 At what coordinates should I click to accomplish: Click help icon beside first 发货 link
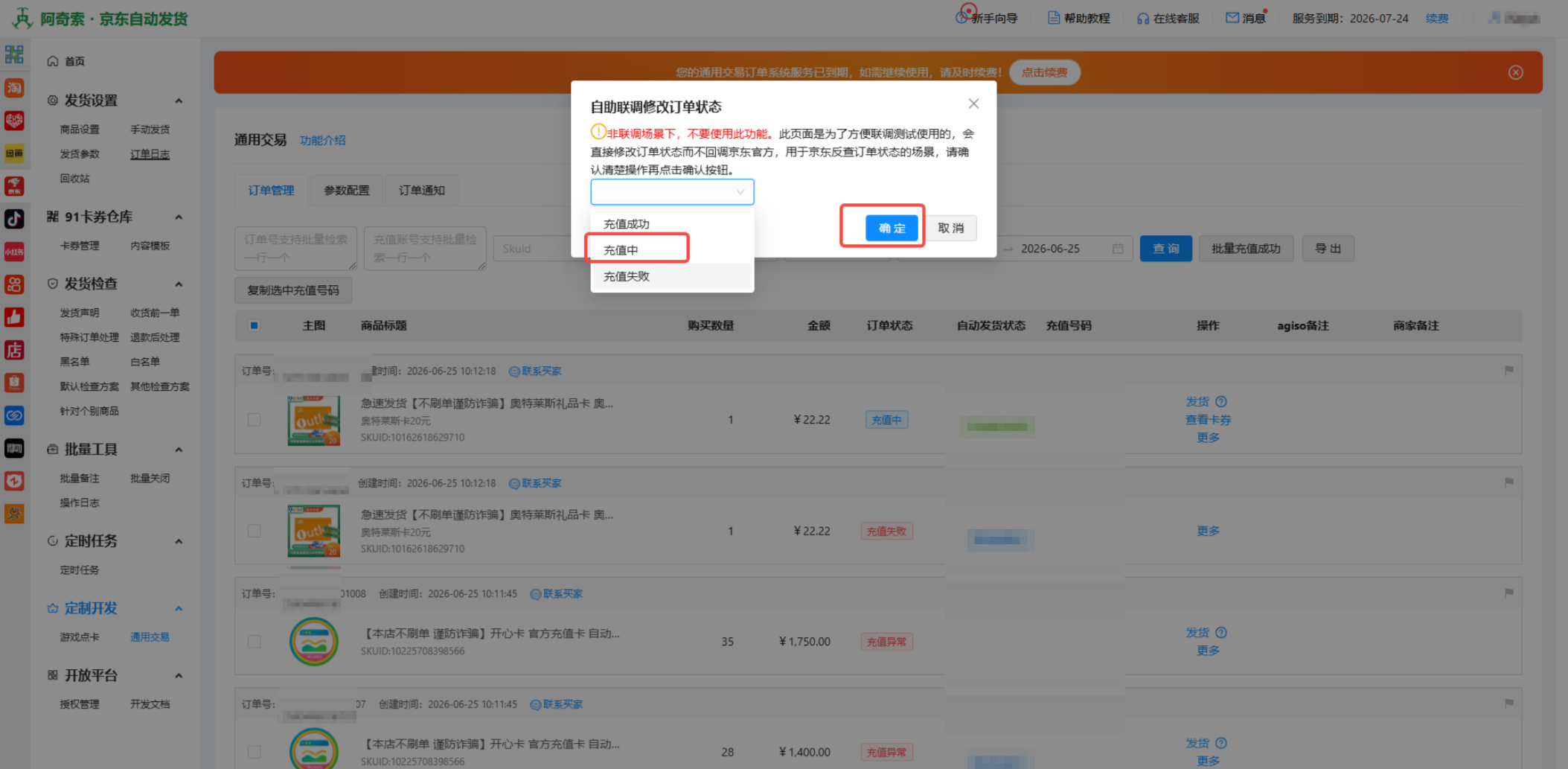[x=1220, y=401]
